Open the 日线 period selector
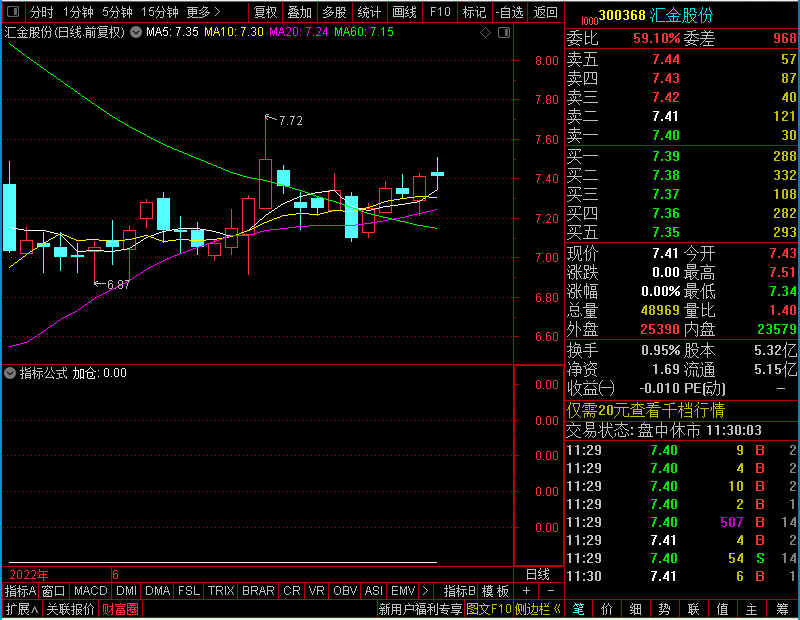The height and width of the screenshot is (620, 800). point(538,575)
